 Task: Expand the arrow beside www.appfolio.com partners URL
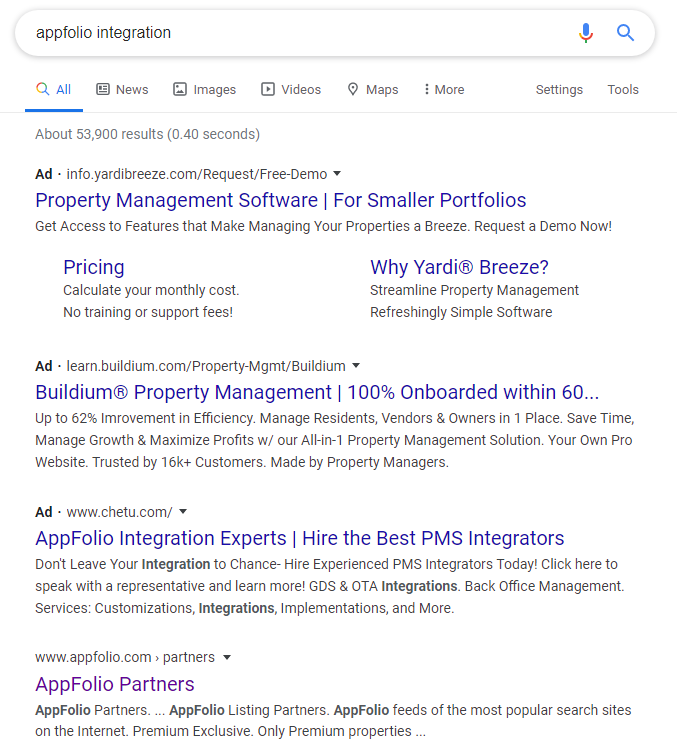tap(227, 658)
